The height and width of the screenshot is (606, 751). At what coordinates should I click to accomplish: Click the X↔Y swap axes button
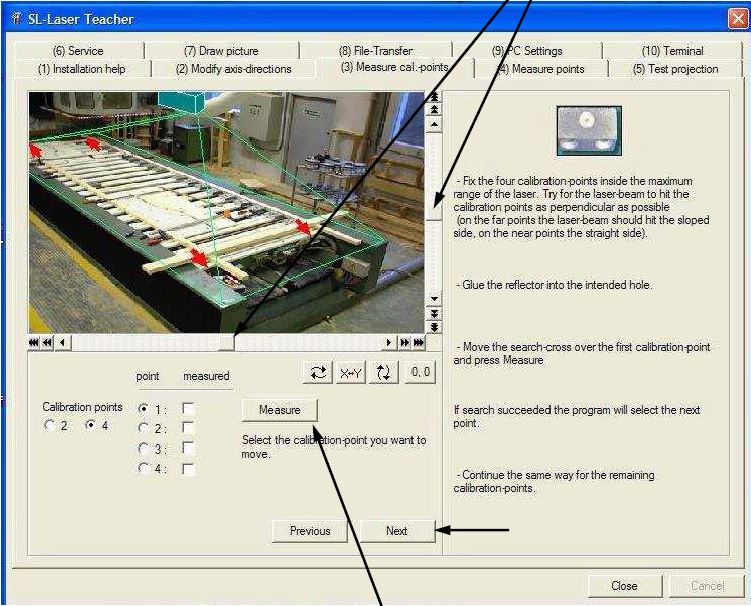pyautogui.click(x=350, y=372)
